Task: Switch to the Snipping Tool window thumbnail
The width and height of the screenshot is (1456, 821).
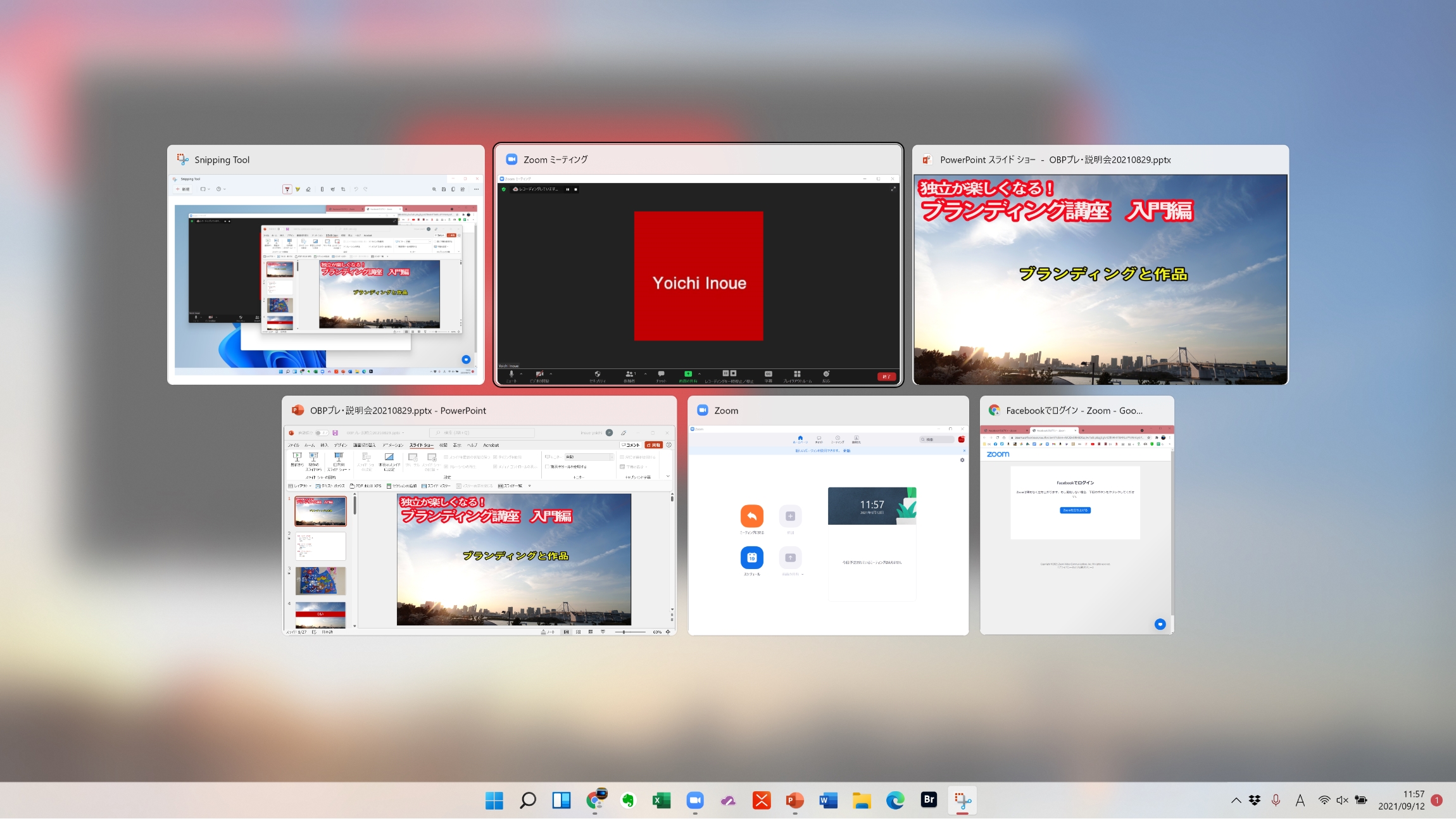Action: (x=325, y=265)
